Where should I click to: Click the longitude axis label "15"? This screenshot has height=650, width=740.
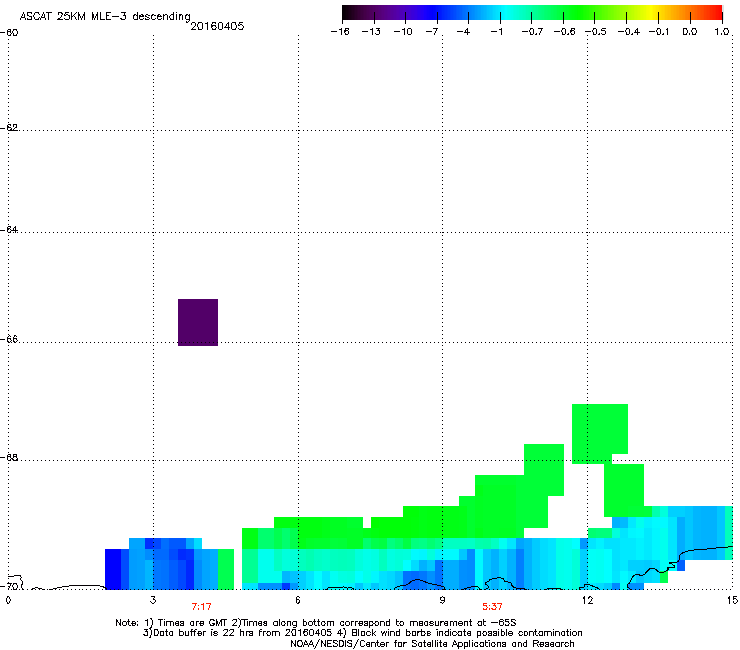pos(732,600)
